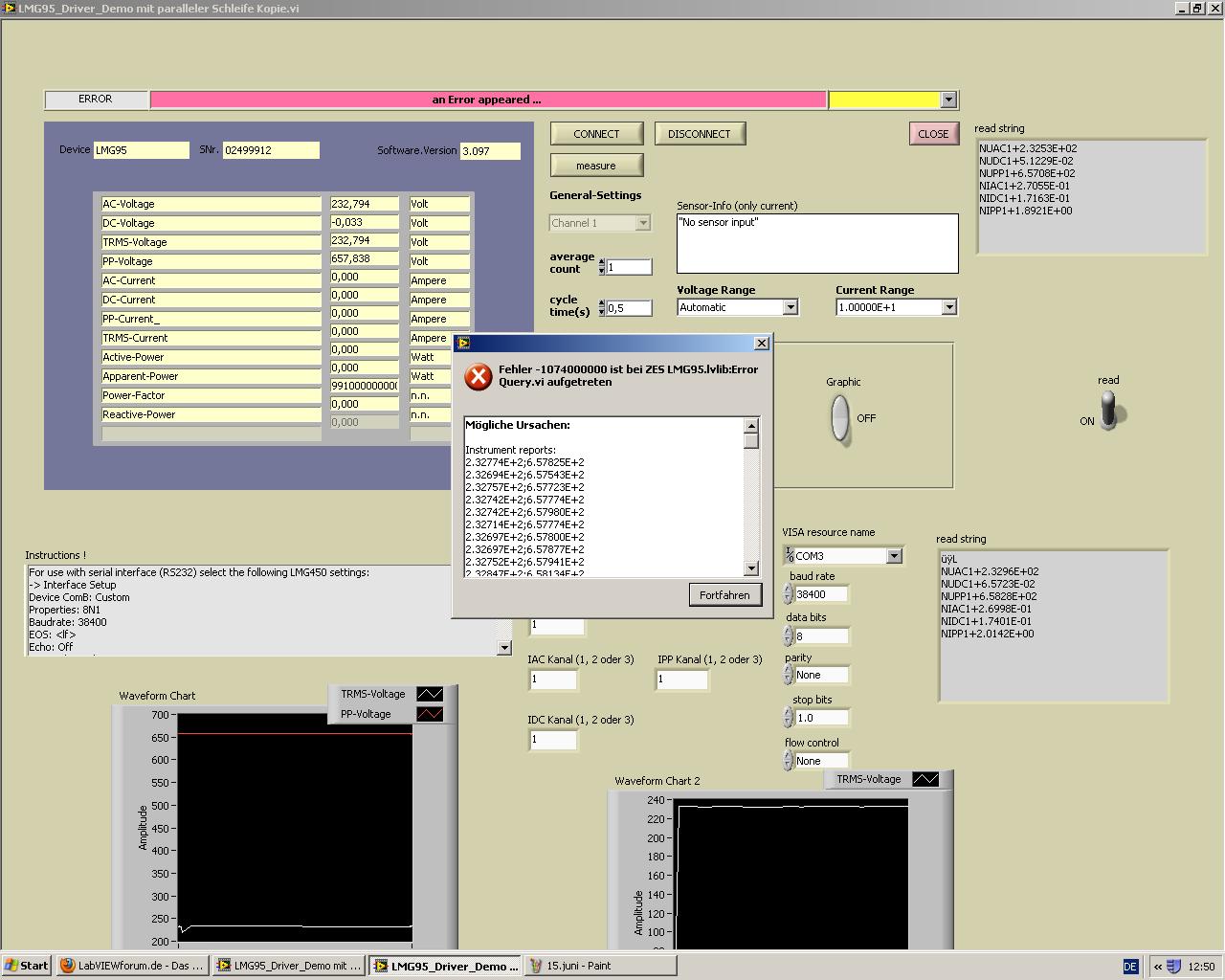
Task: Click the 'Power-Factor' row label
Action: pos(212,395)
